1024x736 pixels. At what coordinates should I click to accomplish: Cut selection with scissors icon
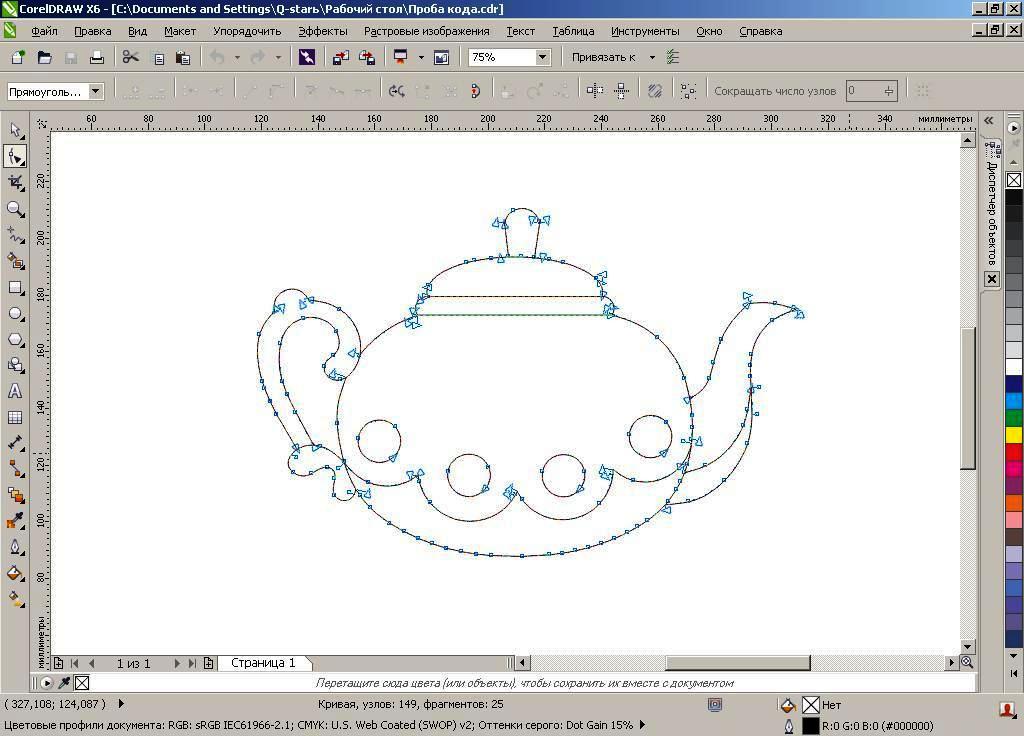tap(131, 57)
